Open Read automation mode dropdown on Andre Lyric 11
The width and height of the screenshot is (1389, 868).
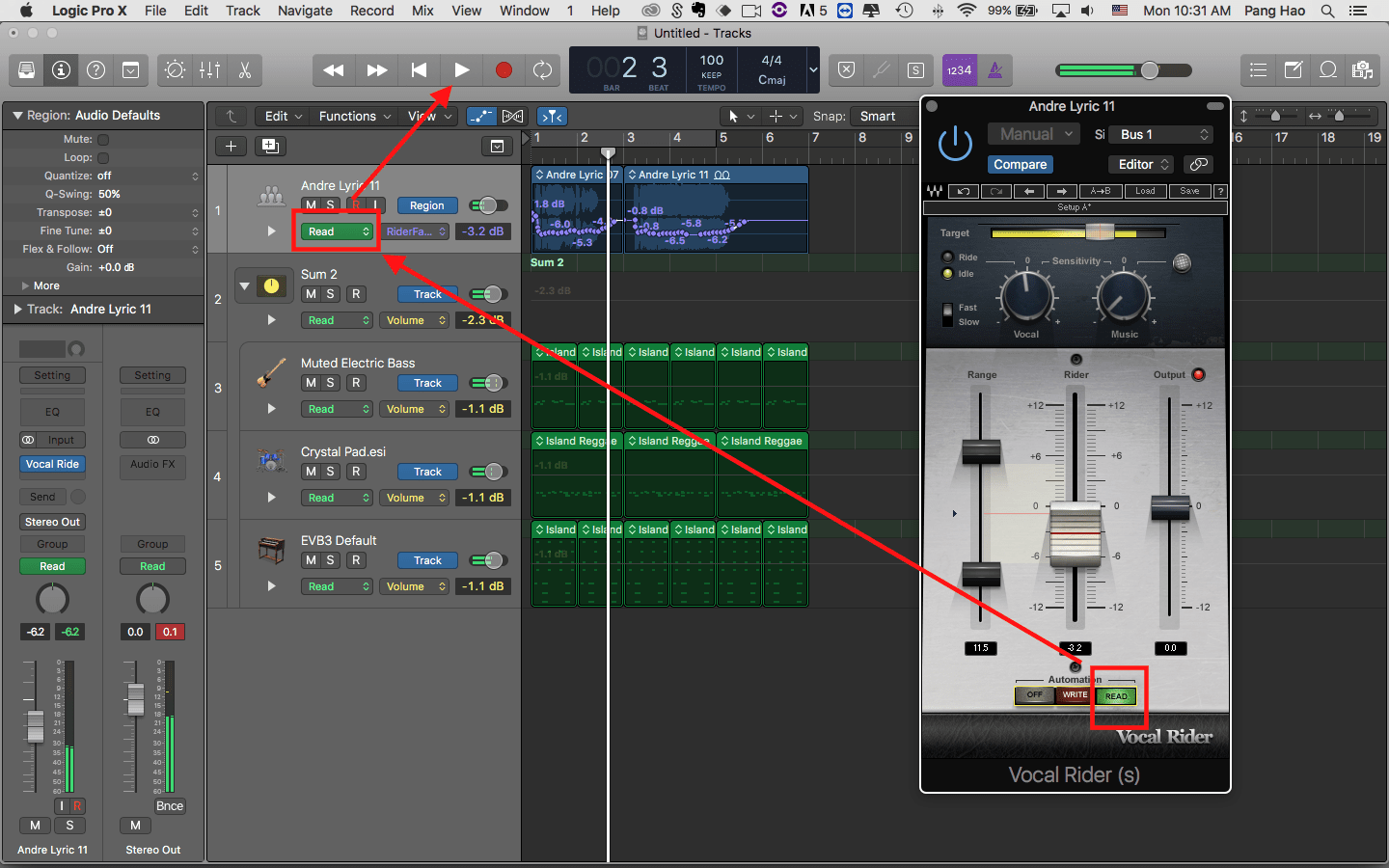click(x=338, y=231)
